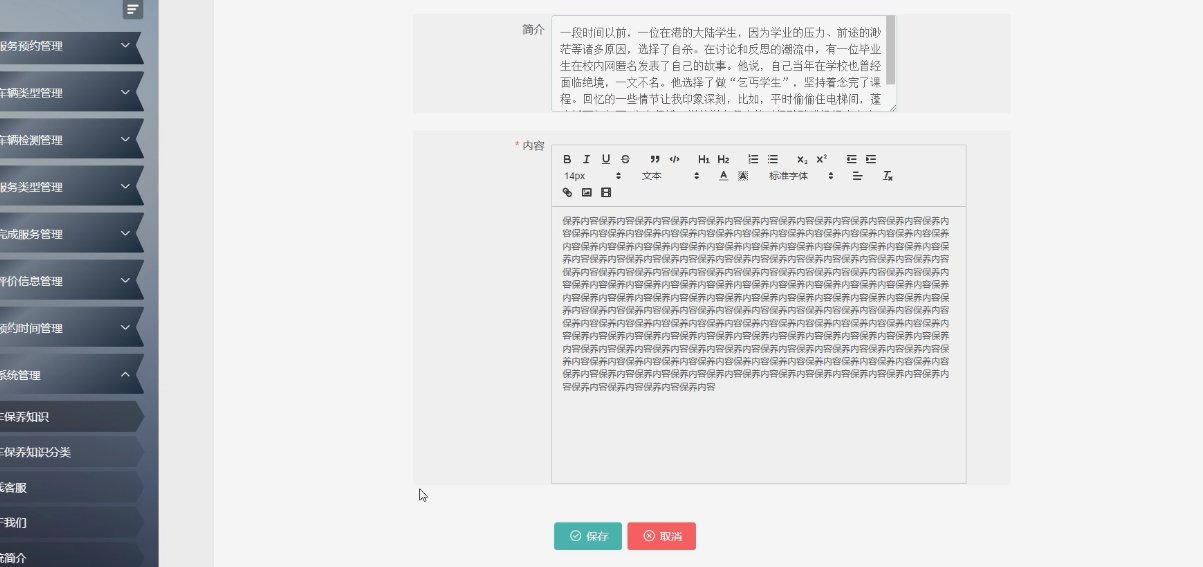
Task: Apply superscript formatting
Action: [x=822, y=159]
